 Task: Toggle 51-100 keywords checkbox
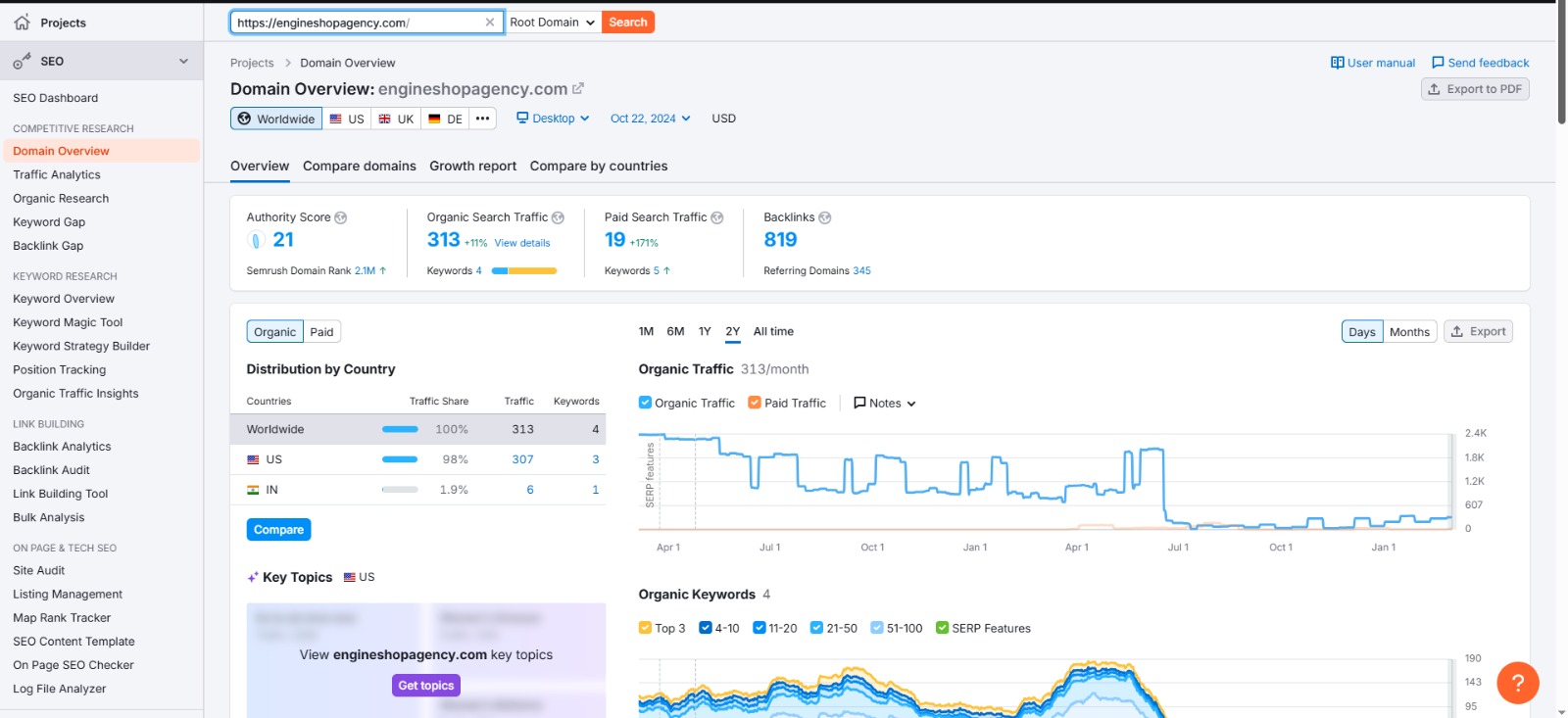[877, 628]
